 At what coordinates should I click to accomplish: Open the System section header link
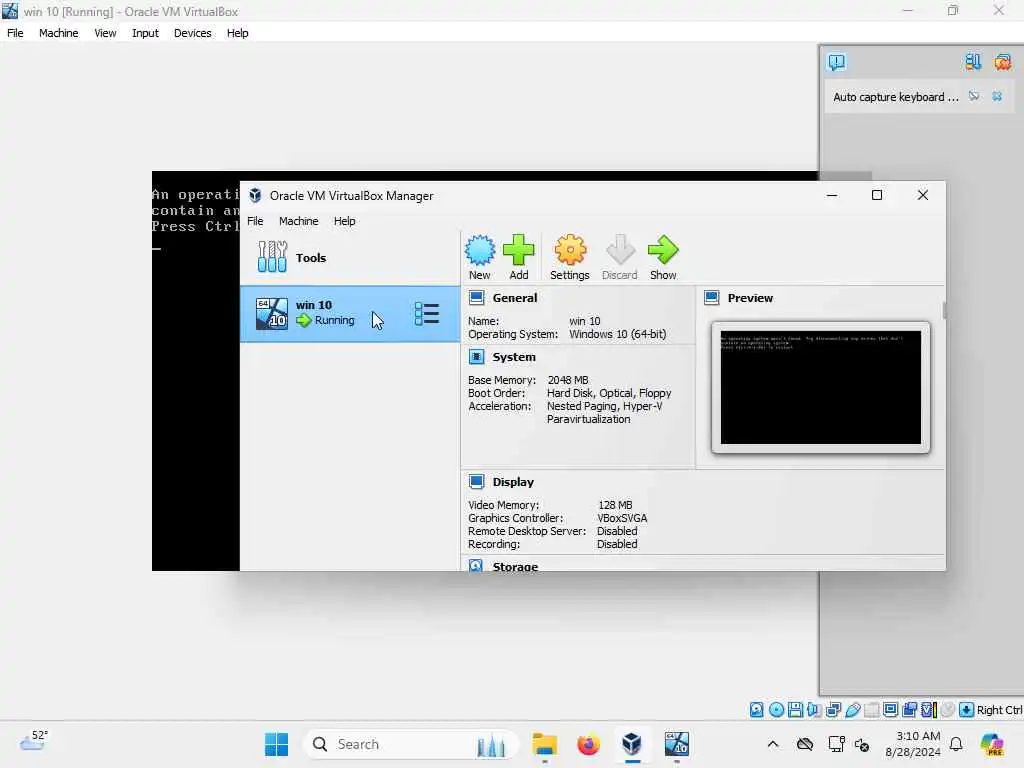coord(514,357)
